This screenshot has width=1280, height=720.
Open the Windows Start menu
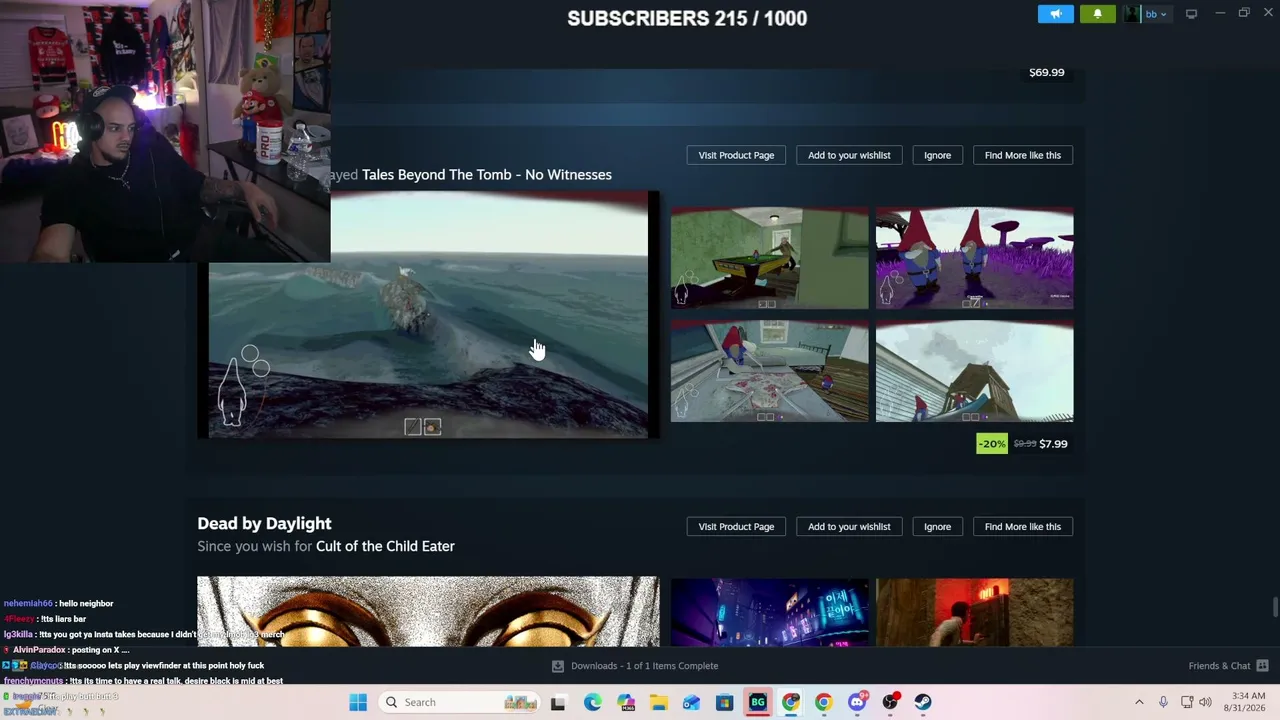tap(358, 702)
